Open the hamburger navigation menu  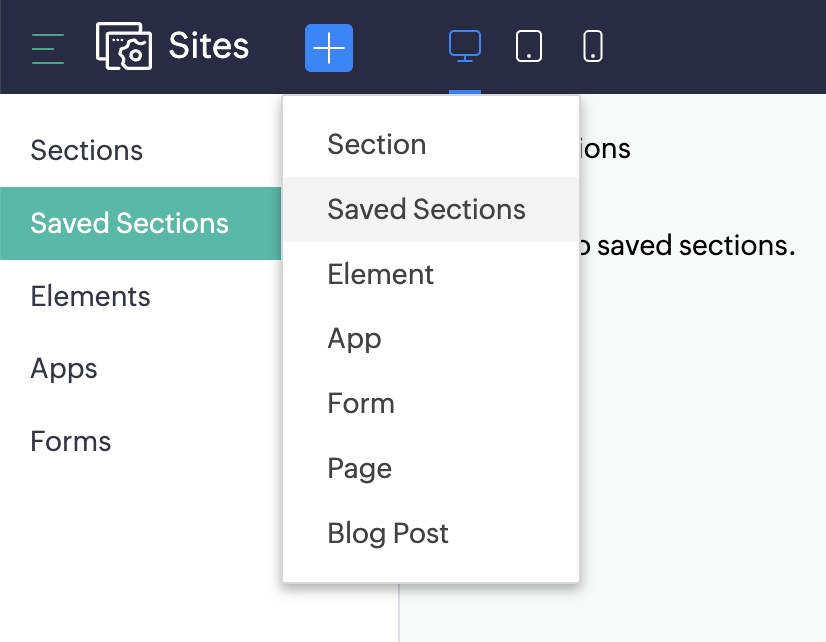(x=48, y=47)
